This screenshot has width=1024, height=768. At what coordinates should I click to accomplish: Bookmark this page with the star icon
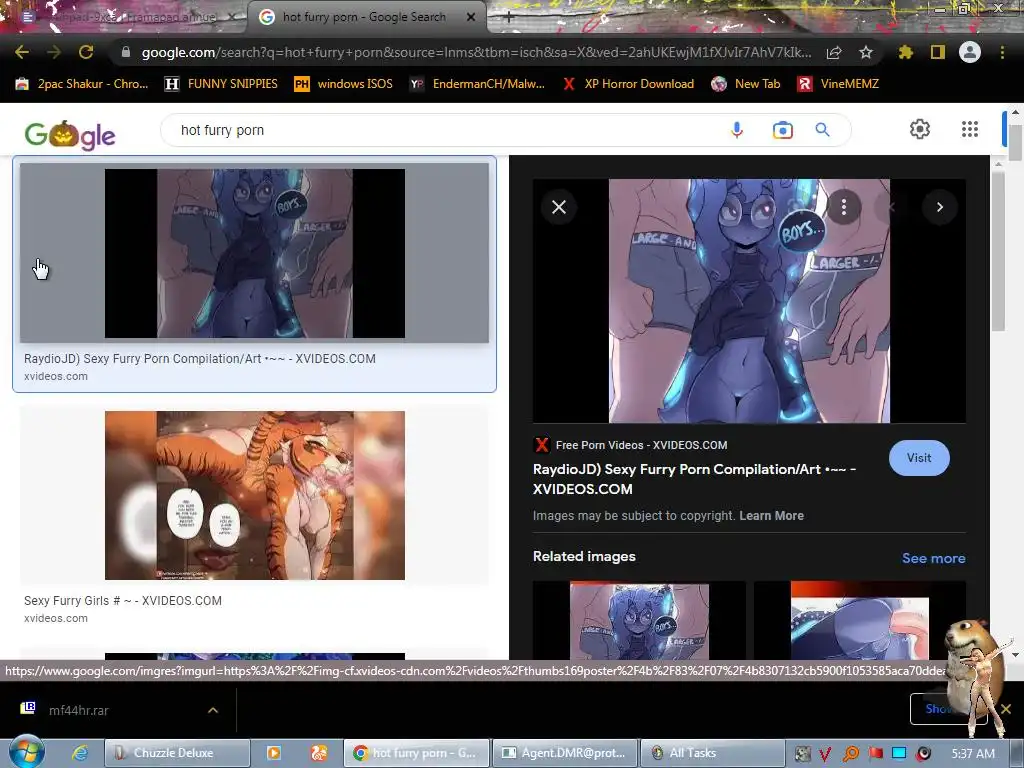866,52
